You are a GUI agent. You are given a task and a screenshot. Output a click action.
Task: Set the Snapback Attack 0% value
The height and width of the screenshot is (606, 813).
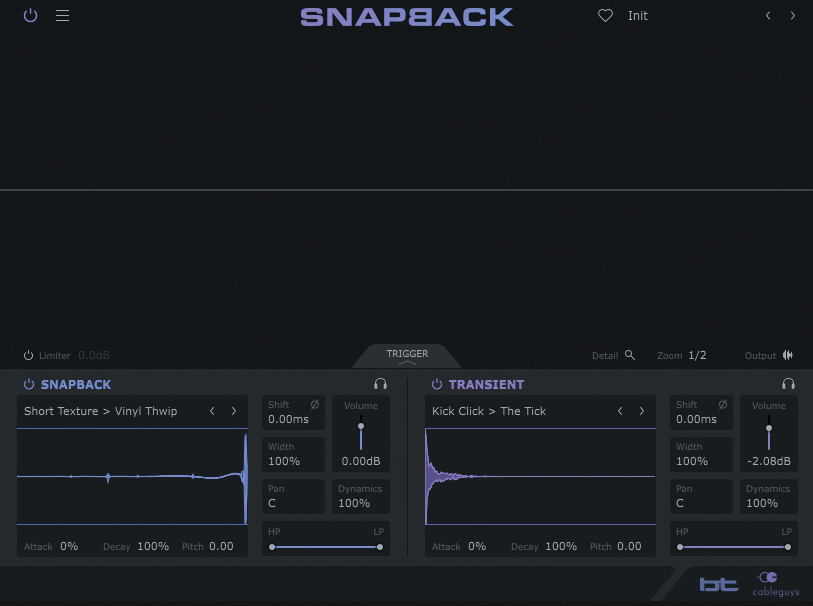69,546
